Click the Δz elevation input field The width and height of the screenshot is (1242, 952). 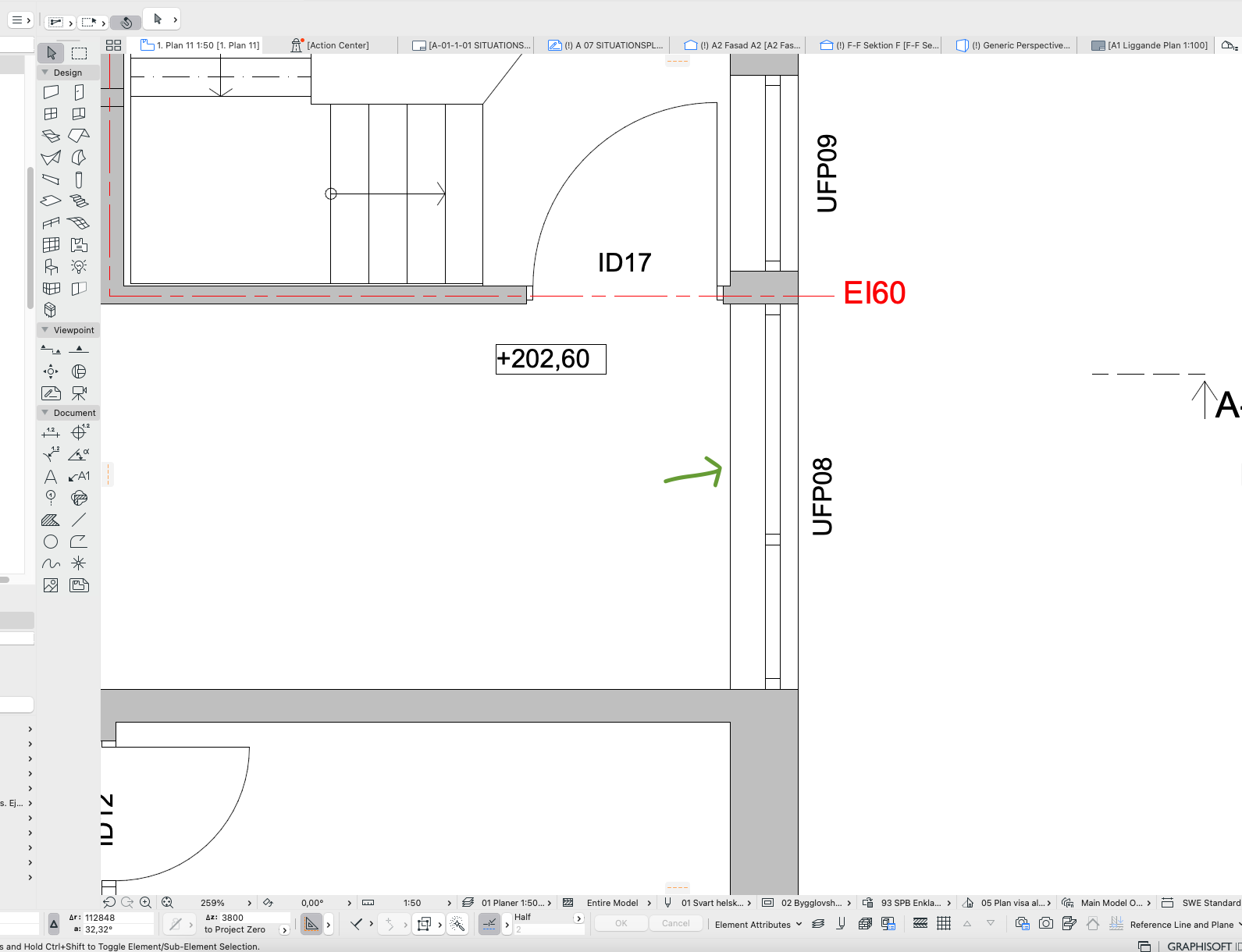[x=254, y=918]
